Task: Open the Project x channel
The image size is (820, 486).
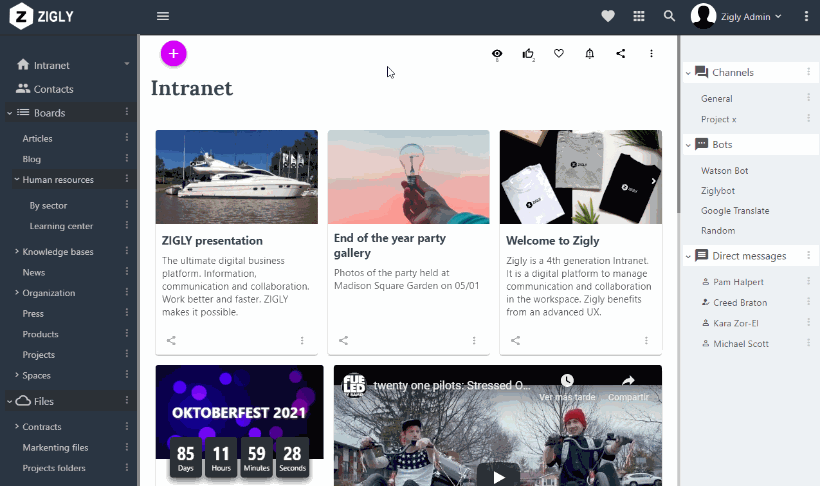Action: (x=719, y=119)
